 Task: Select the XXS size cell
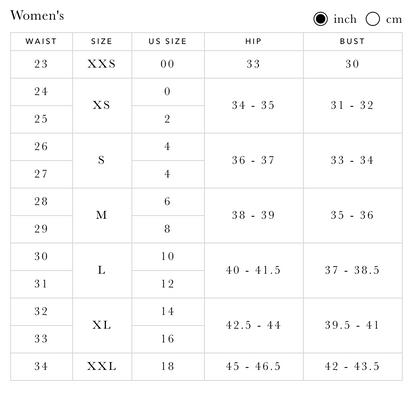tap(102, 64)
